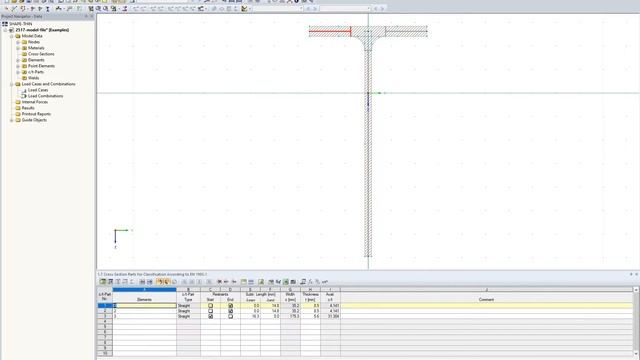Image resolution: width=640 pixels, height=360 pixels.
Task: Click the right orange-highlighted icon in table toolbar
Action: (167, 282)
